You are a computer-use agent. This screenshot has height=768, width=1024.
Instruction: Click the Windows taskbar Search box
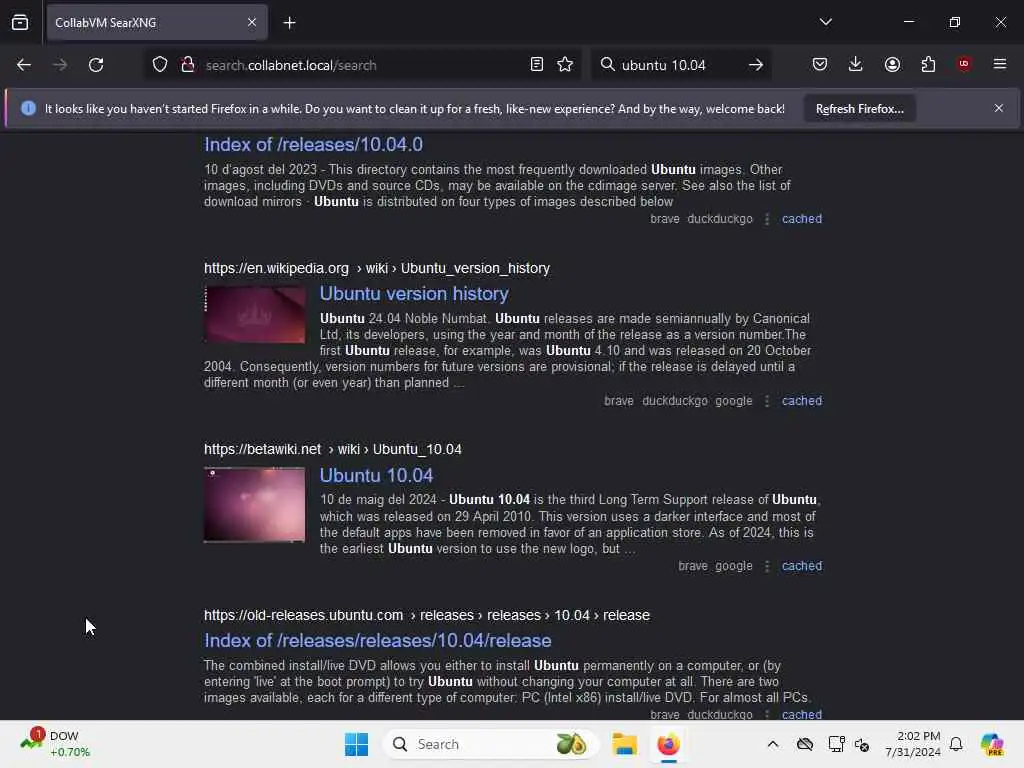coord(490,744)
